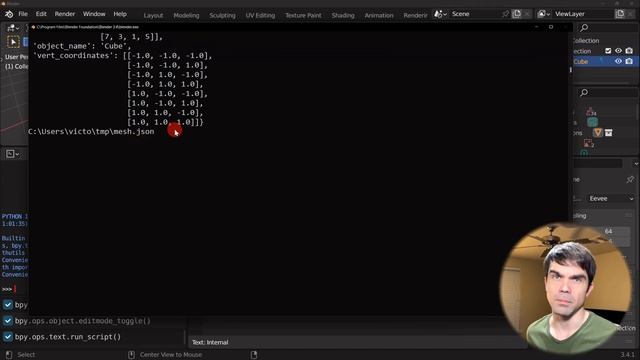Click the Text: Internal label

(x=210, y=342)
